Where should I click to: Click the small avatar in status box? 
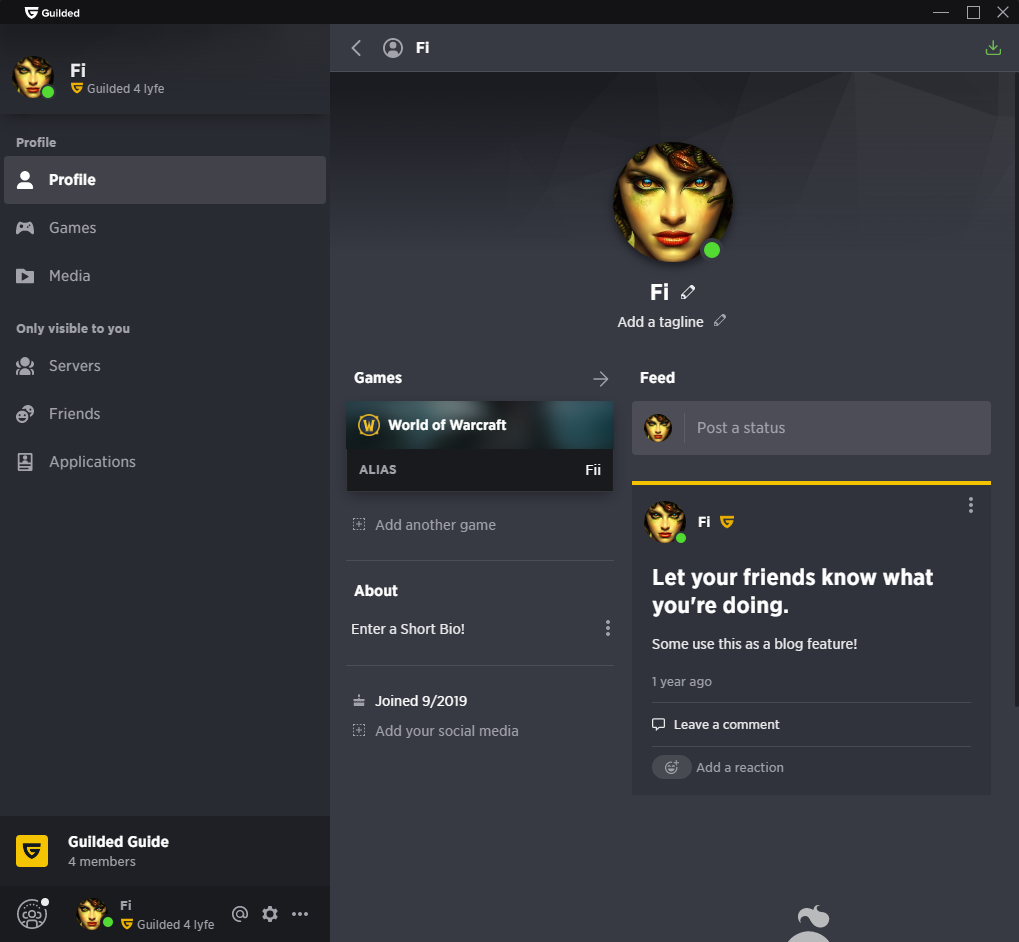point(658,428)
